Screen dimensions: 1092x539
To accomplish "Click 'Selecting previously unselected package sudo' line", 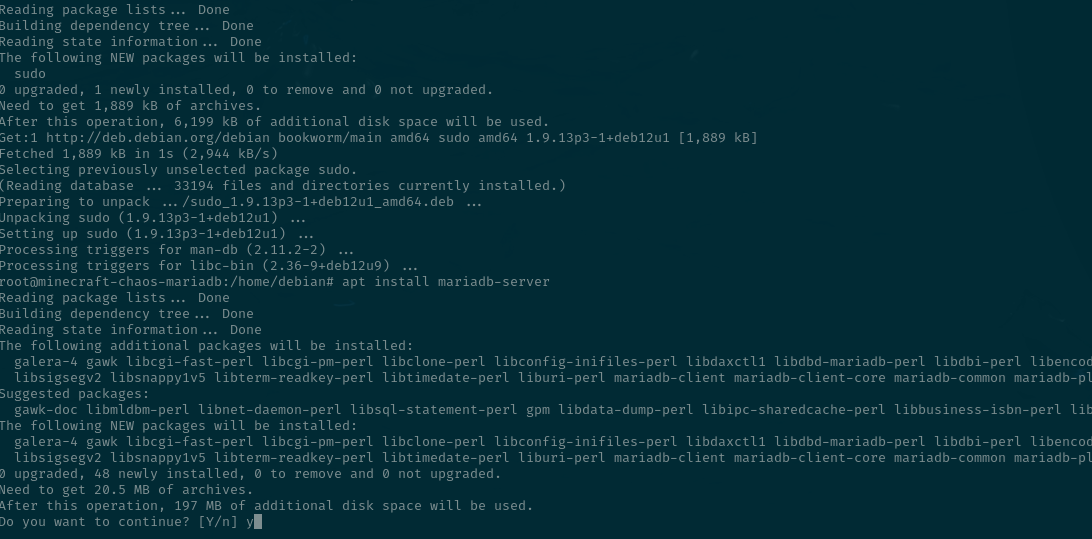I will (x=178, y=170).
